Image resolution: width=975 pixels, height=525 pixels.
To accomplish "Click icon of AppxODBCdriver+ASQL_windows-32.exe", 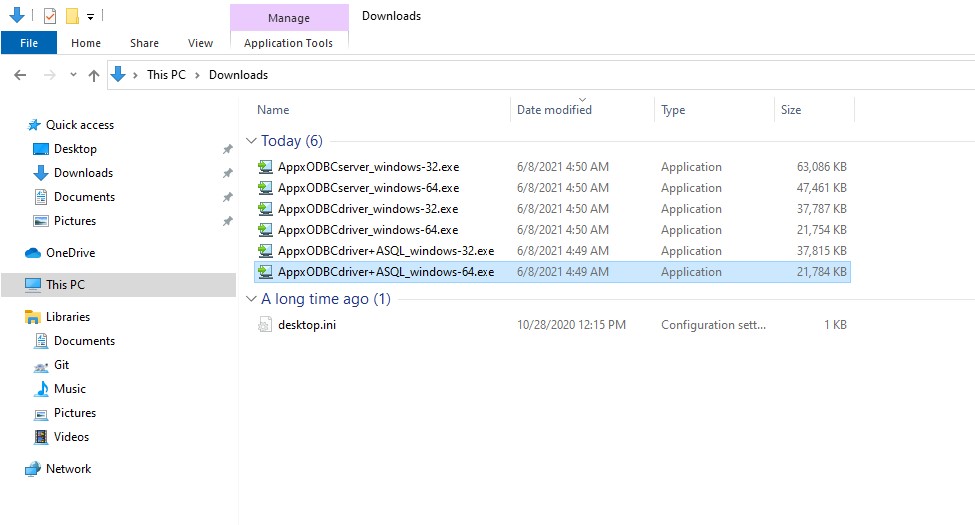I will coord(266,251).
